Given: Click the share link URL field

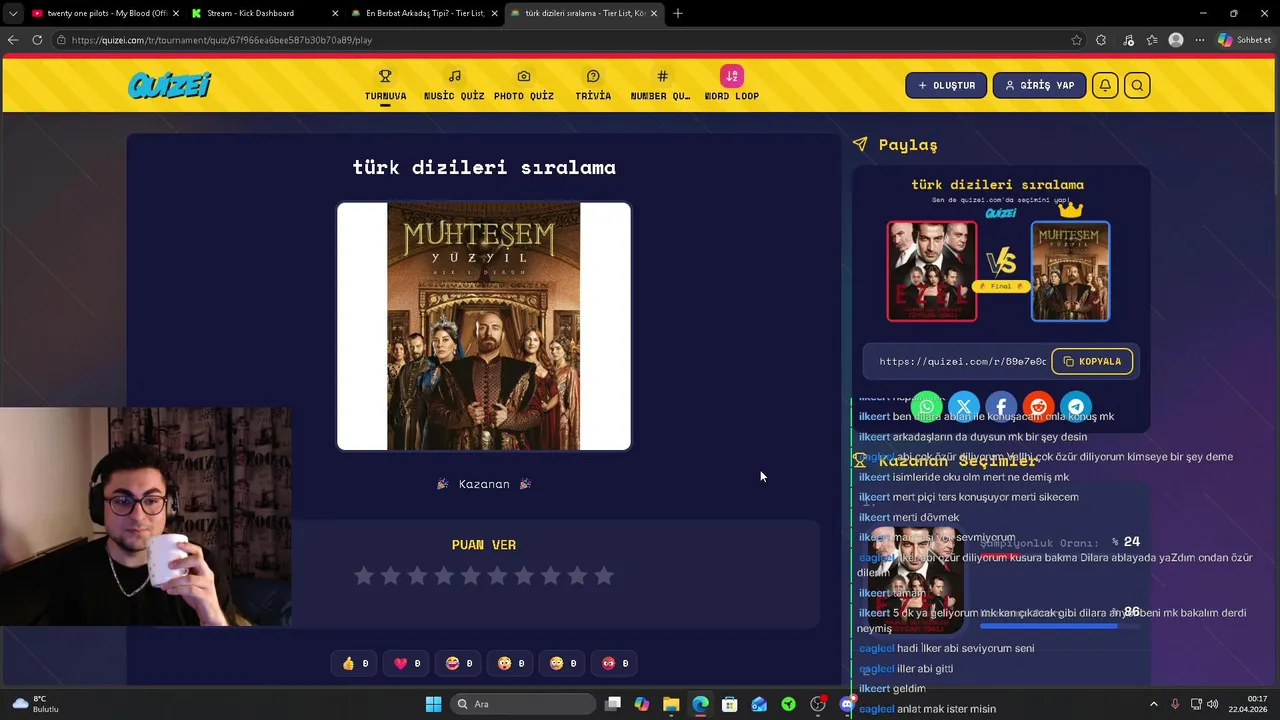Looking at the screenshot, I should click(960, 361).
